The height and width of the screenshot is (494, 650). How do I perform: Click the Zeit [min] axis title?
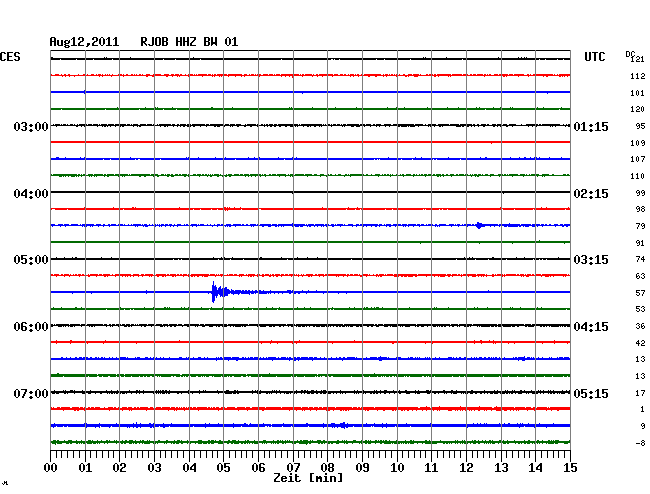tap(308, 478)
